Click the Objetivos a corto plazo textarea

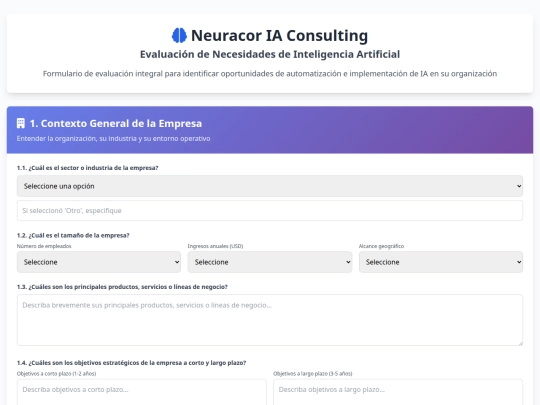[x=142, y=392]
